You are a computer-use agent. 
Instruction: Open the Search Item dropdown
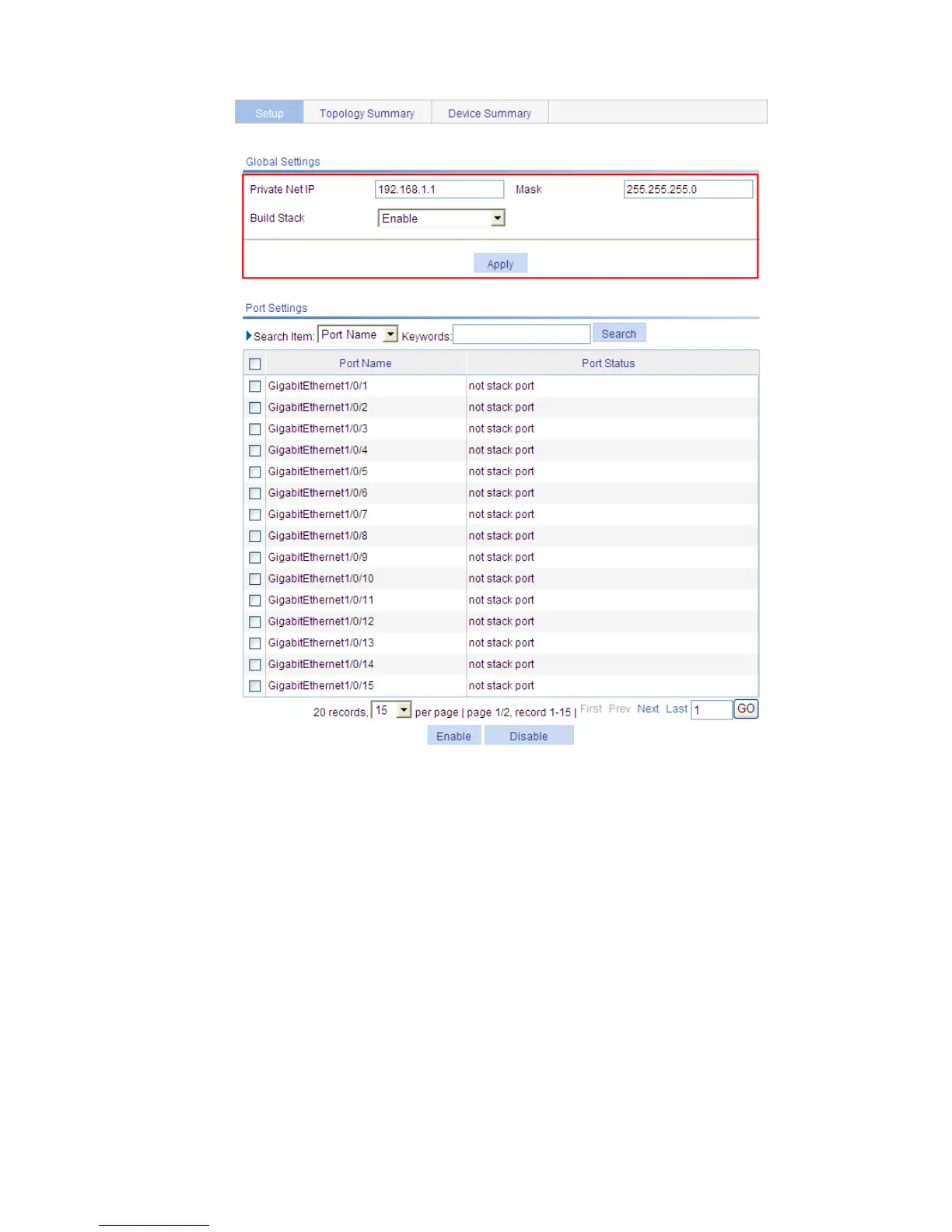358,334
